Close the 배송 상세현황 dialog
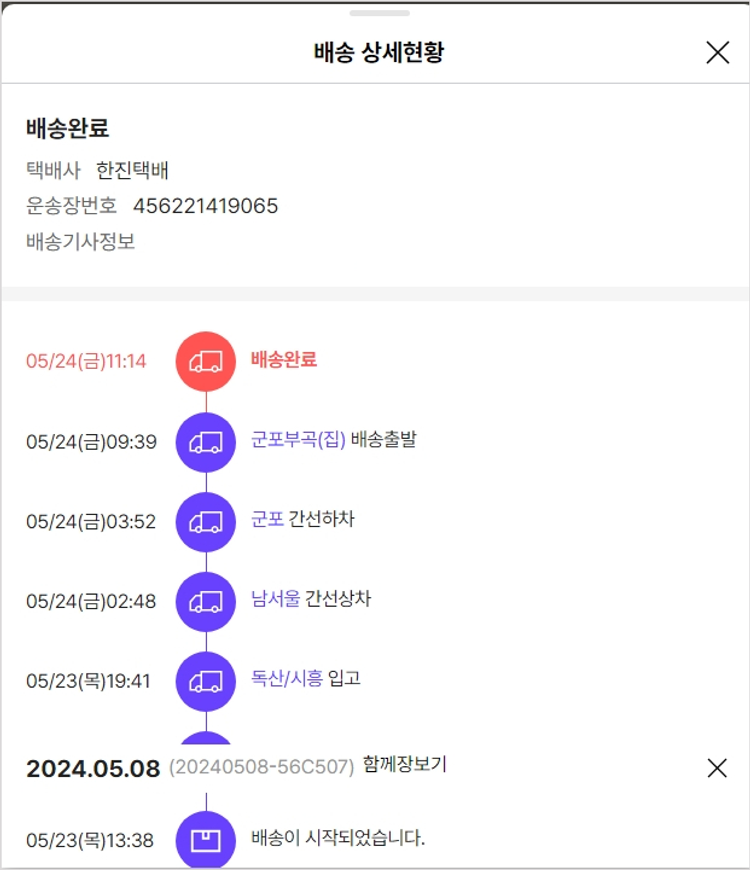The image size is (750, 870). [x=717, y=53]
